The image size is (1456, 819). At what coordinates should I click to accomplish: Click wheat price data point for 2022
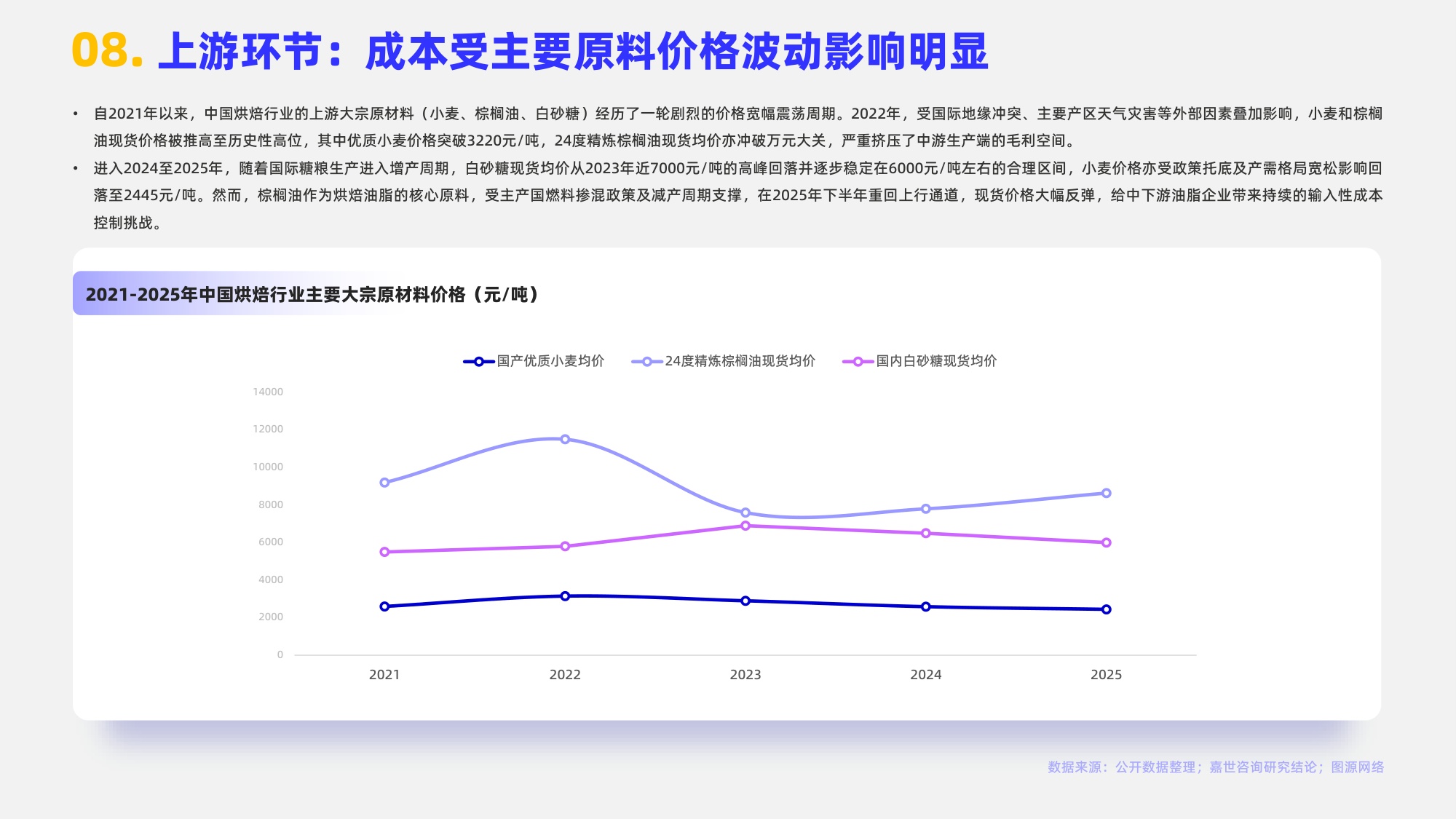click(565, 596)
